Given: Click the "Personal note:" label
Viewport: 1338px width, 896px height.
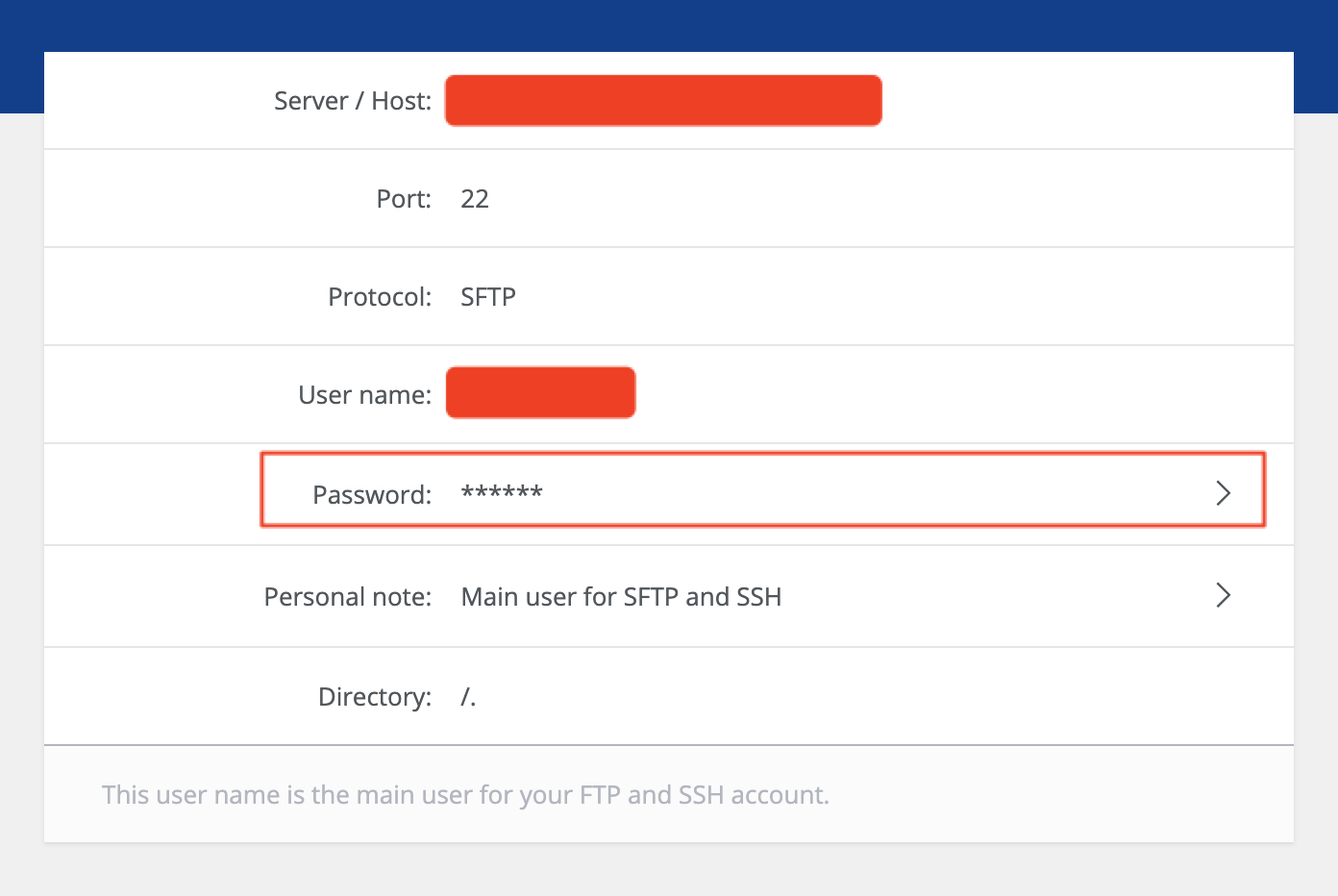Looking at the screenshot, I should 347,597.
